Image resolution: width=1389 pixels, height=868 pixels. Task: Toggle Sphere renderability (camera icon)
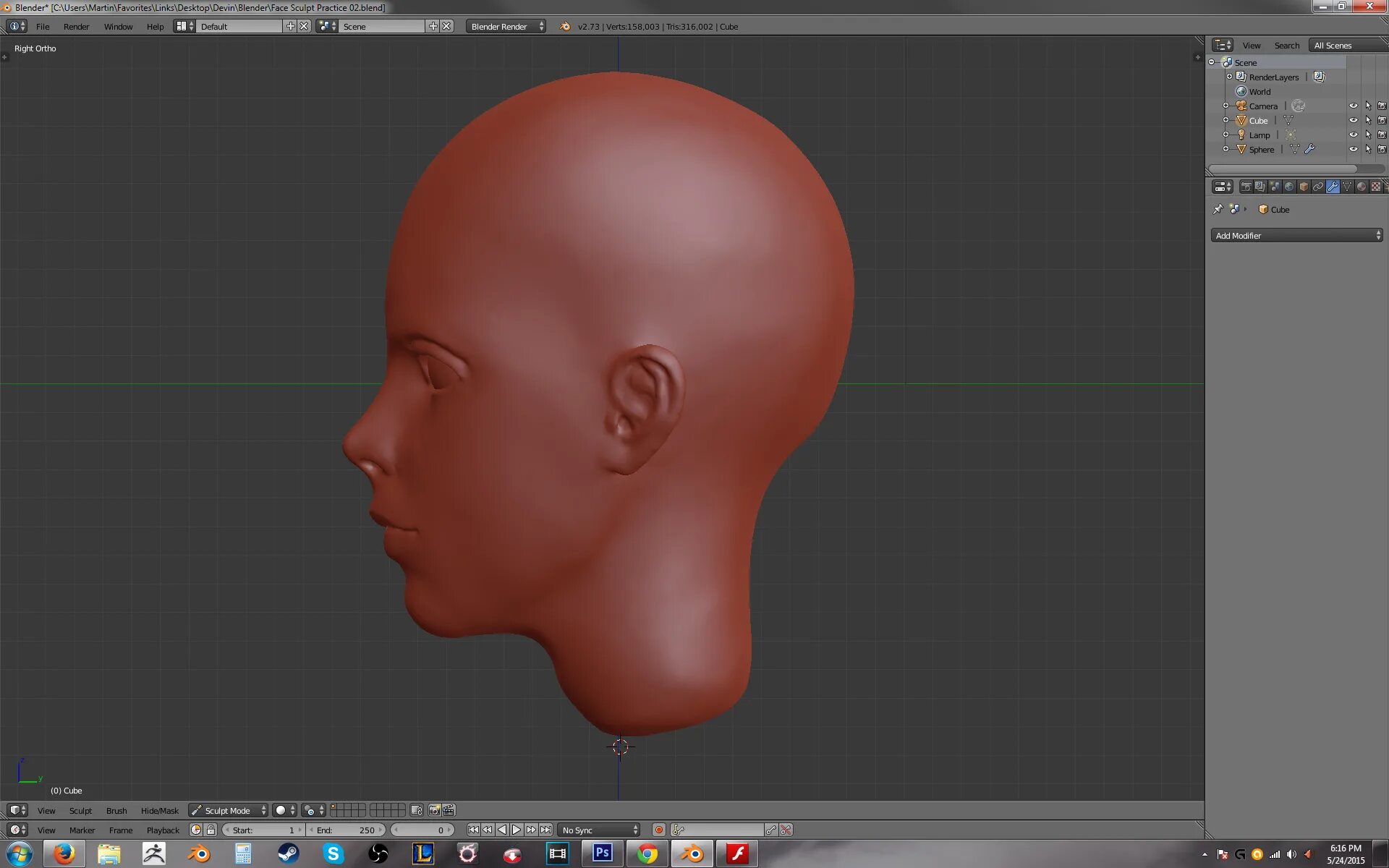click(1382, 150)
